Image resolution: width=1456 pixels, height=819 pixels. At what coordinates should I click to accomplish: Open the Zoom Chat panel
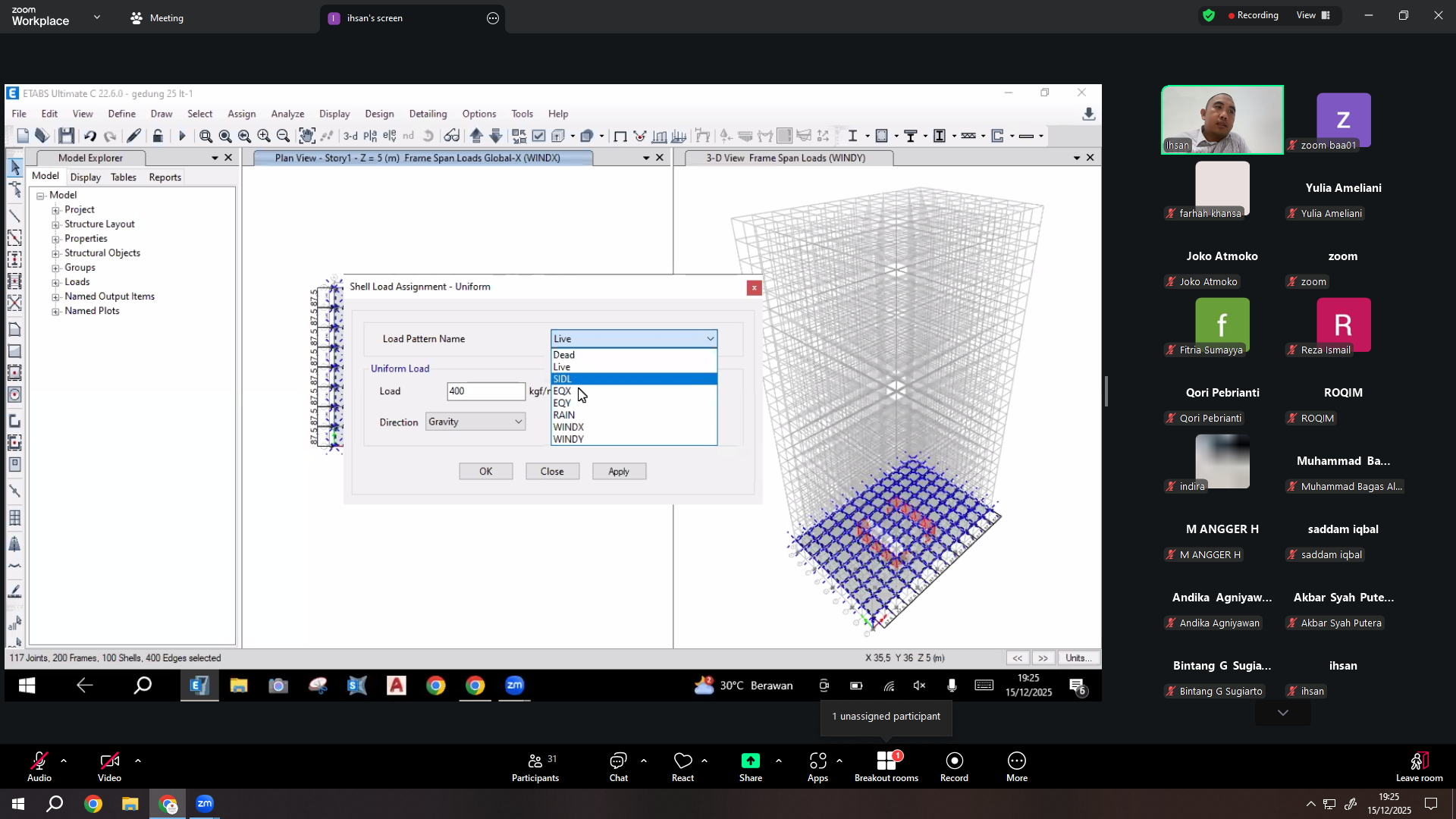coord(619,767)
